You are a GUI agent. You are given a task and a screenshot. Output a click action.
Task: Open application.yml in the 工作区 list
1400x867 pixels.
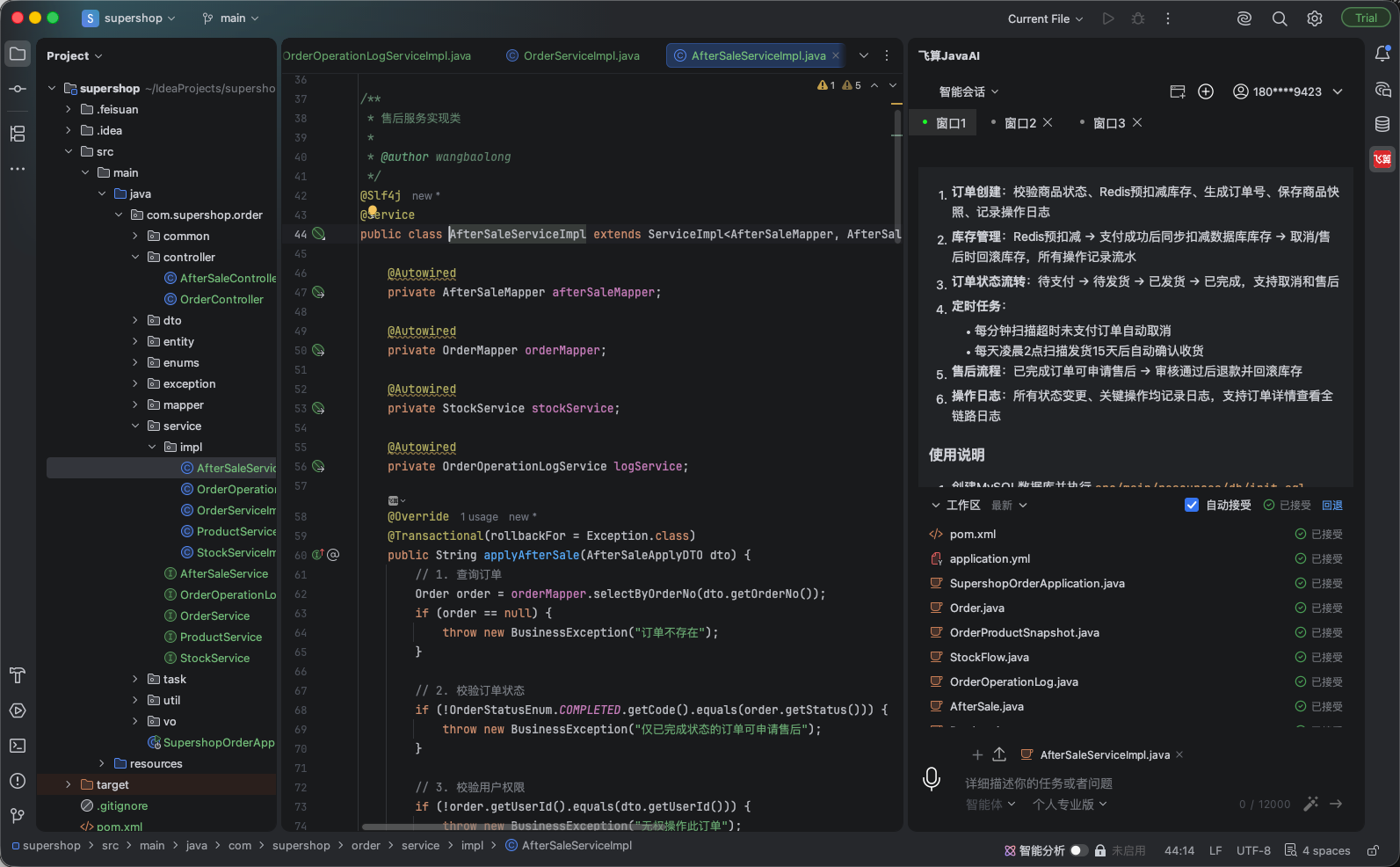[990, 558]
